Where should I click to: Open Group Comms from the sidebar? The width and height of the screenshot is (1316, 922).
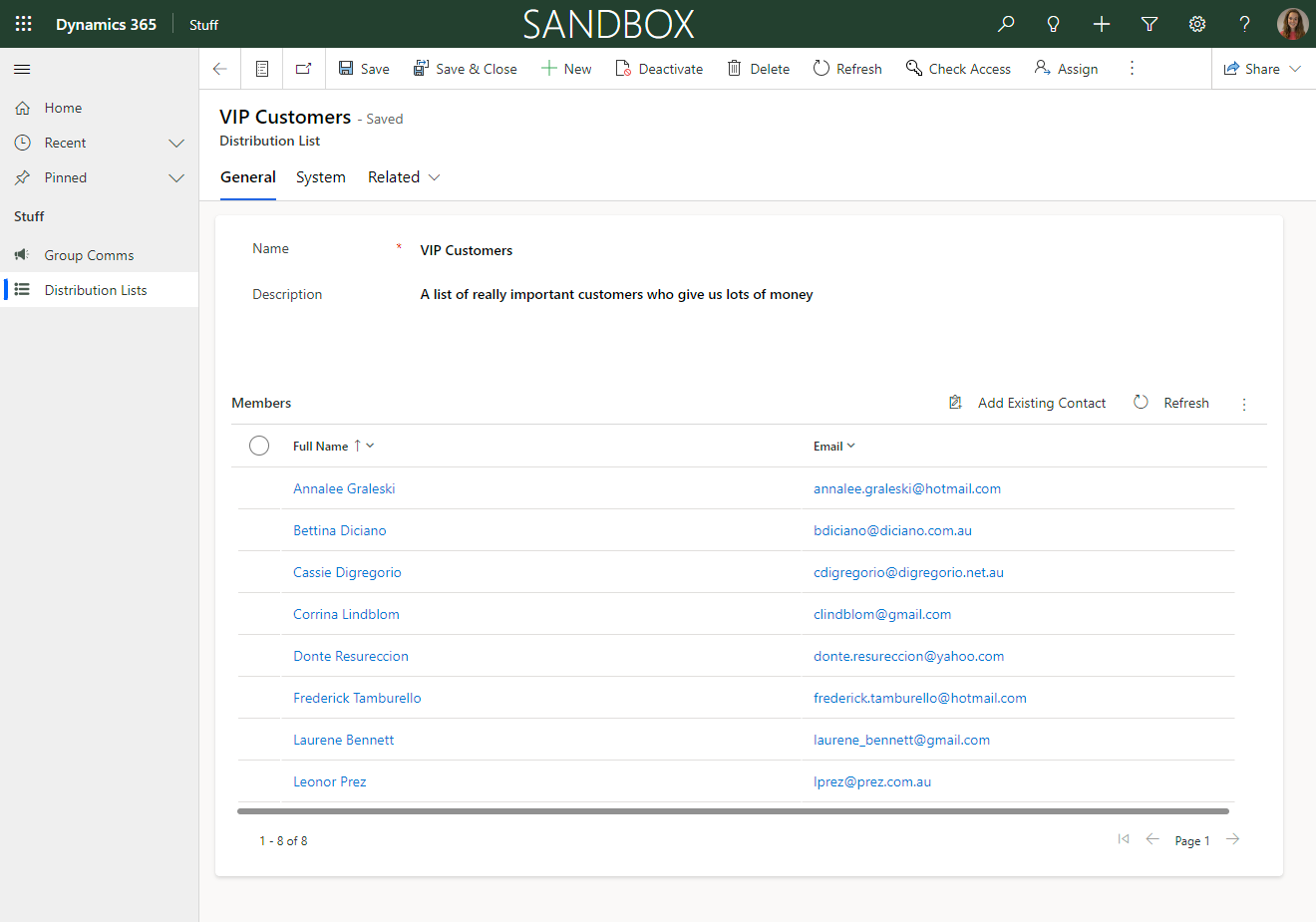pos(90,254)
